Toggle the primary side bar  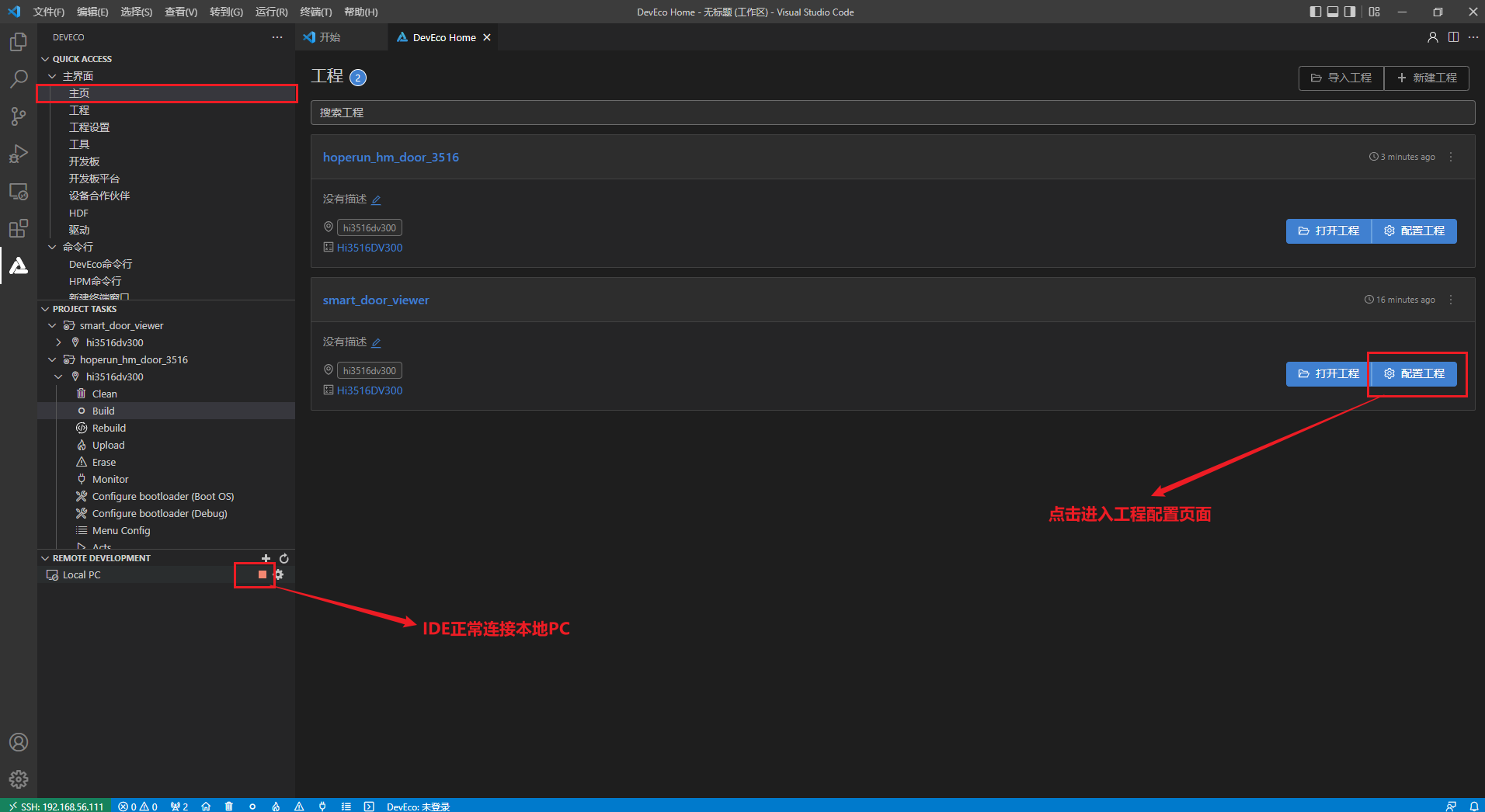point(1315,12)
